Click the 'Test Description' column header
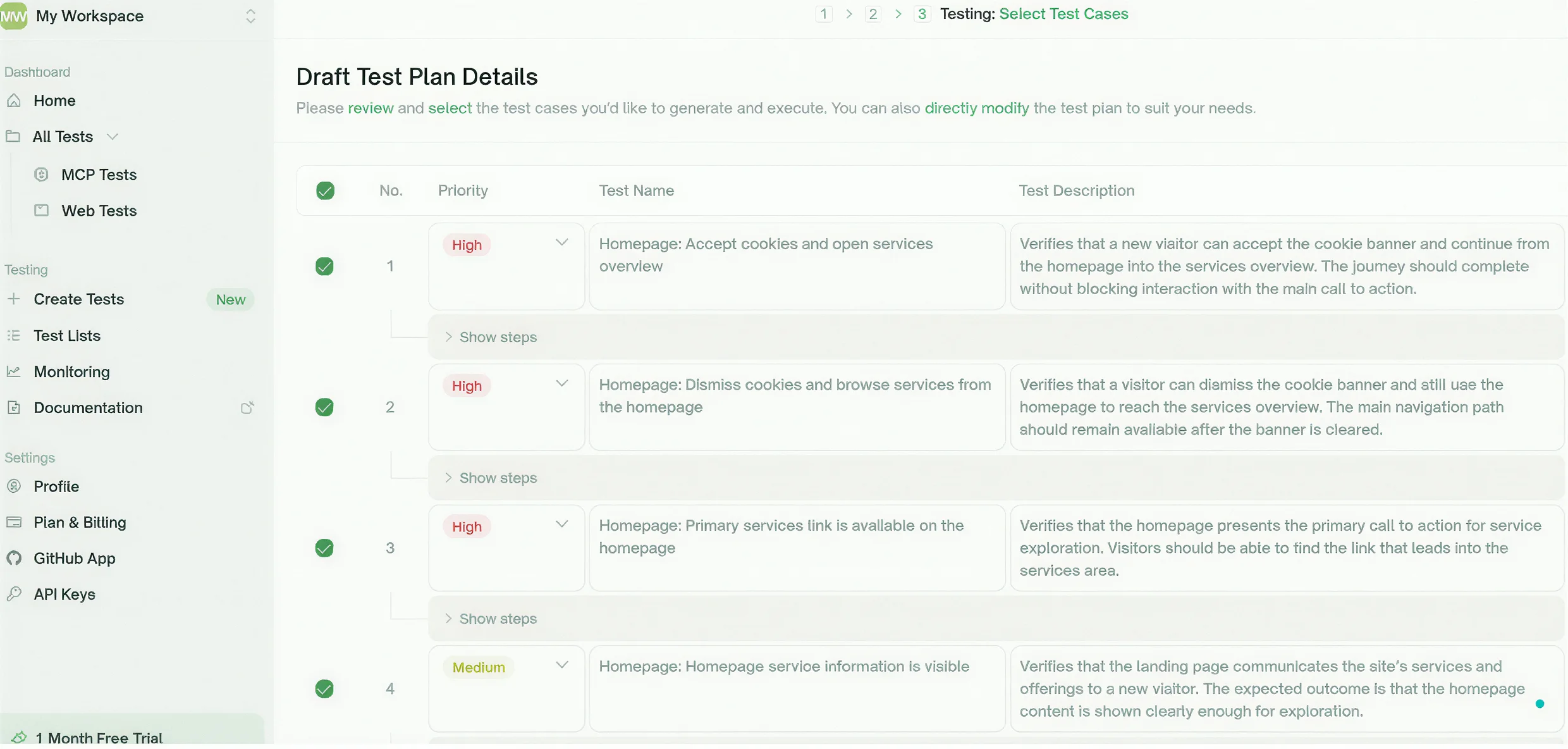 (1076, 190)
